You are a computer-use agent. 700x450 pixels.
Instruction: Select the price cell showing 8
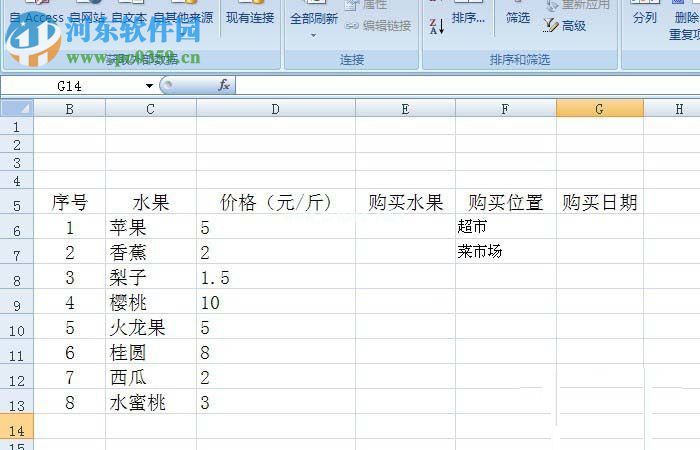(x=276, y=352)
